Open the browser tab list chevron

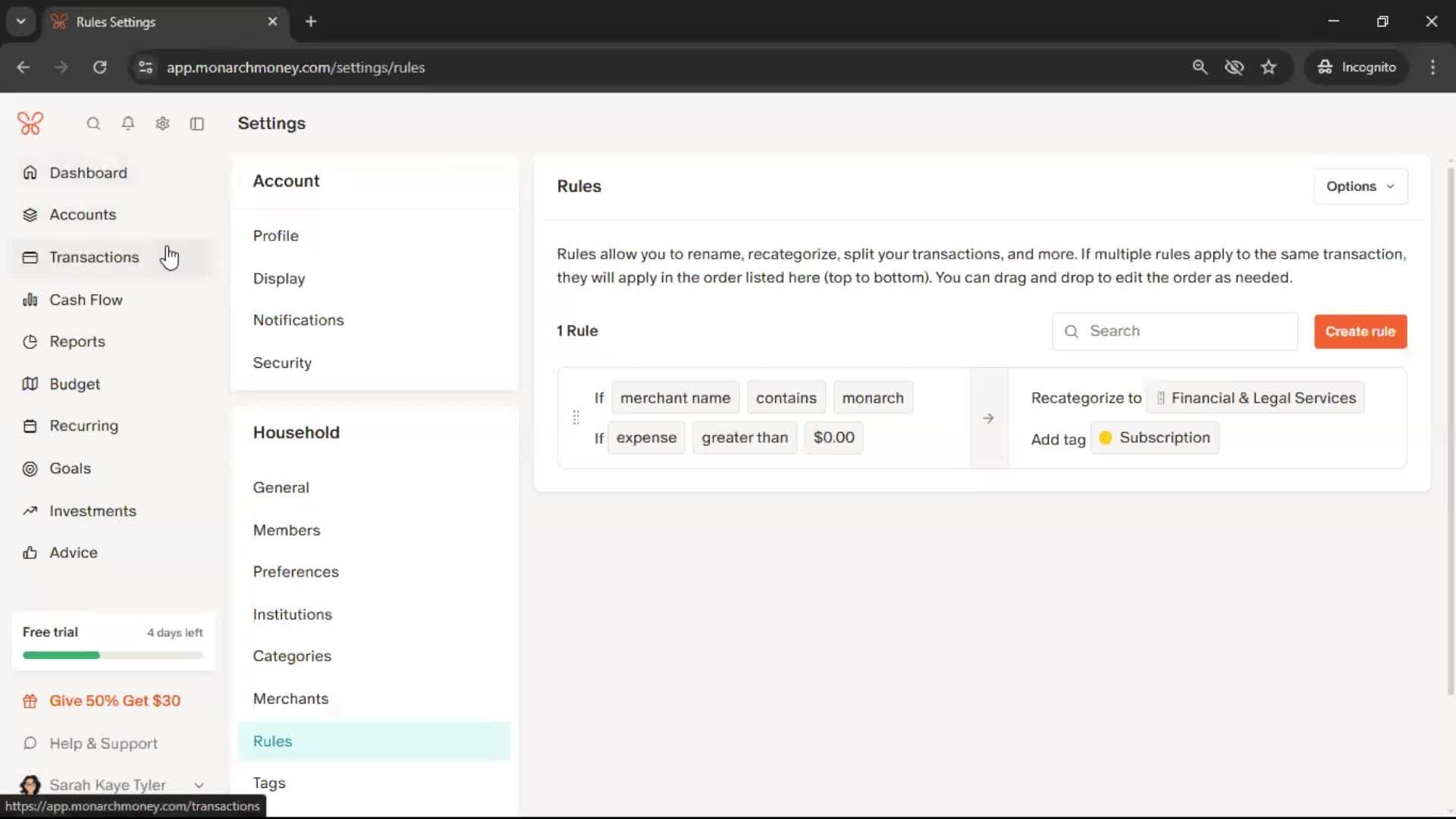pos(20,21)
